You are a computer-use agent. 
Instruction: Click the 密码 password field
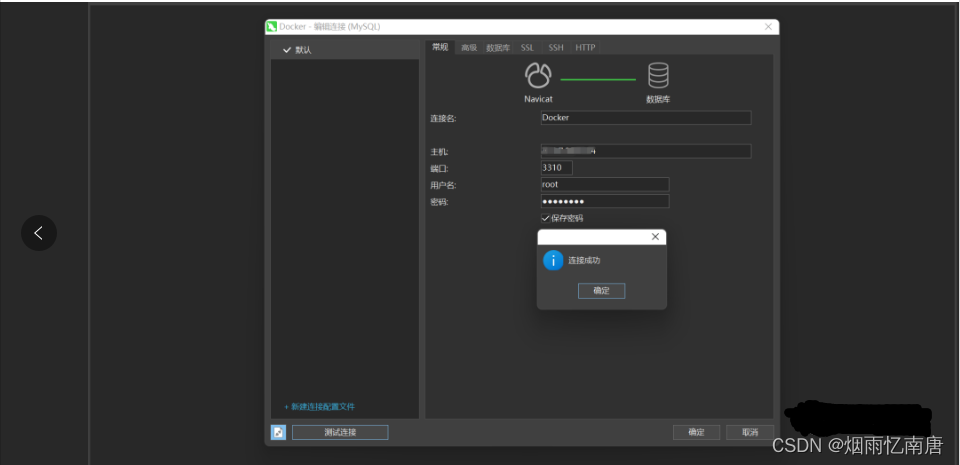(x=605, y=201)
